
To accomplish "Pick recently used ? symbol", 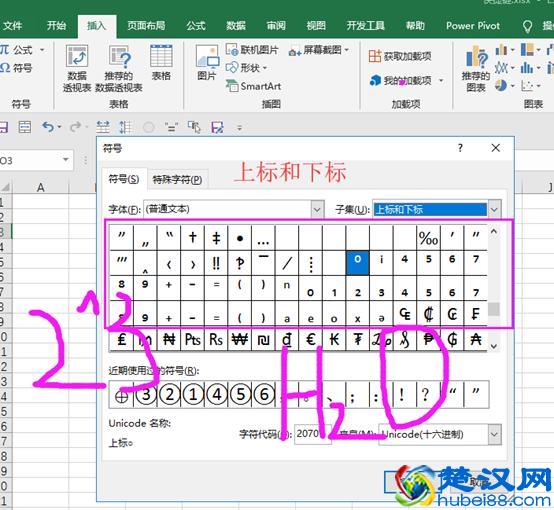I will [x=425, y=394].
